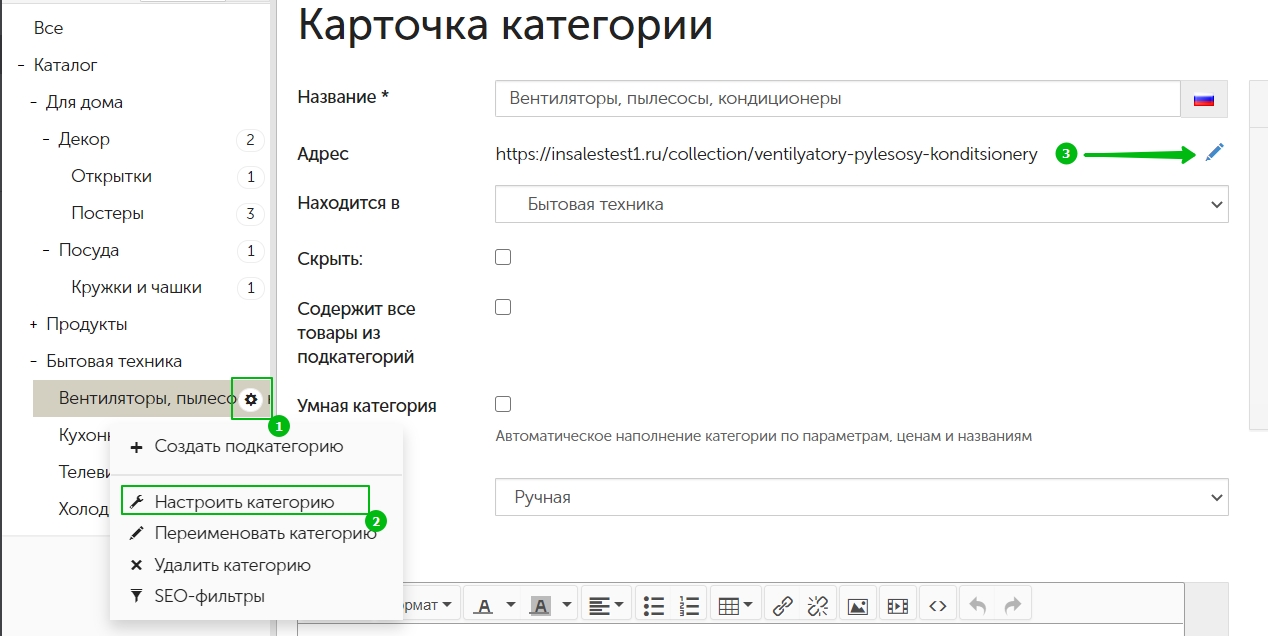Click the gear icon next to Вентиляторы category
Viewport: 1268px width, 636px height.
pyautogui.click(x=251, y=399)
